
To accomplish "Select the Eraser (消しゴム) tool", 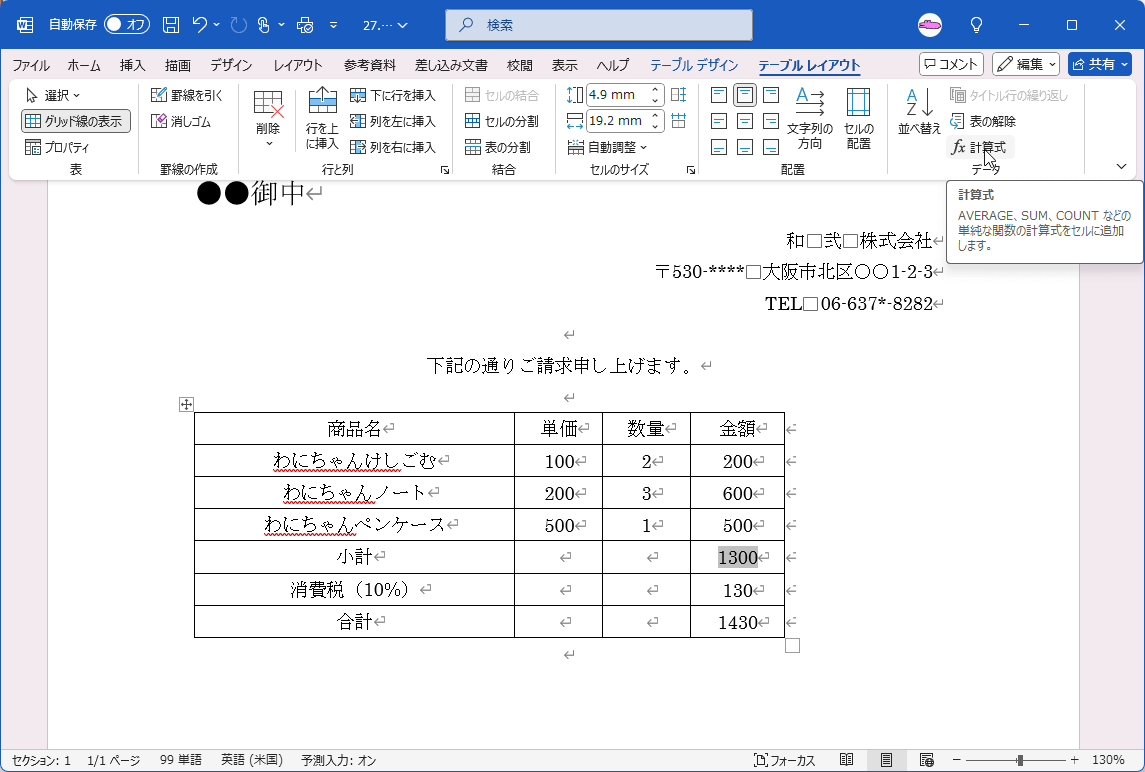I will coord(181,121).
